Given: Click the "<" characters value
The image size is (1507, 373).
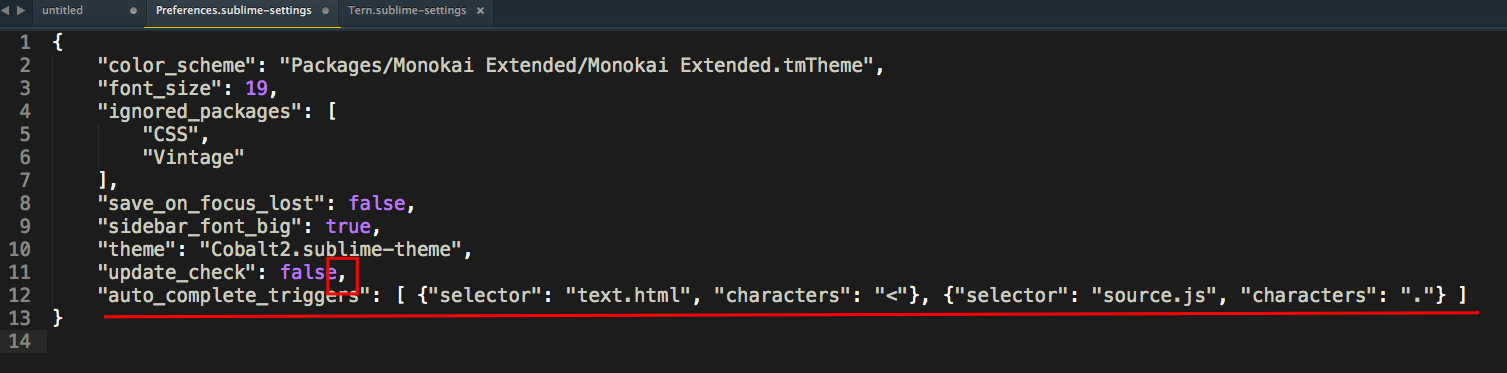Looking at the screenshot, I should point(892,295).
